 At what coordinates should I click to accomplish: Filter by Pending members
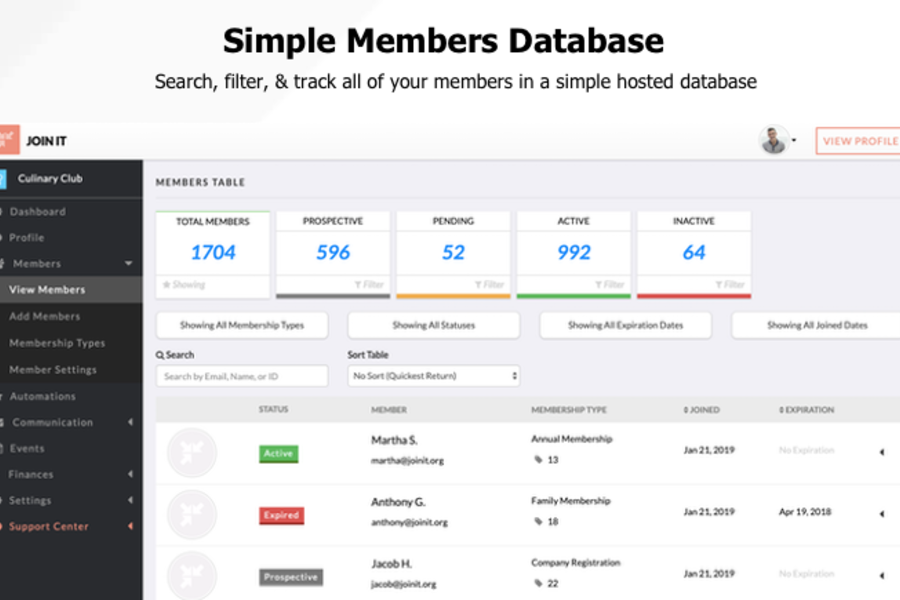[x=490, y=285]
